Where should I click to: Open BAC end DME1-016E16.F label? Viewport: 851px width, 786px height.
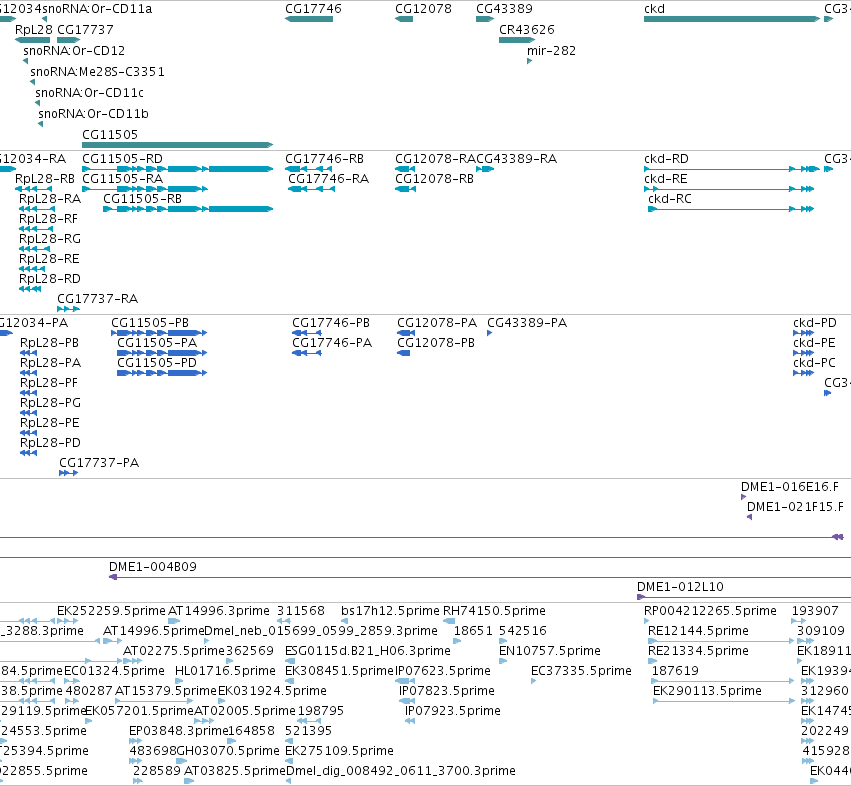pos(790,487)
